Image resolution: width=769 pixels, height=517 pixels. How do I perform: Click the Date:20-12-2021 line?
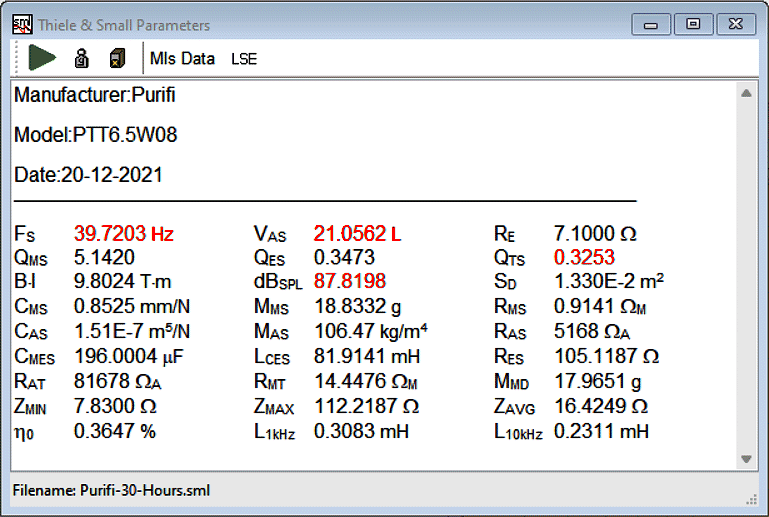coord(88,175)
